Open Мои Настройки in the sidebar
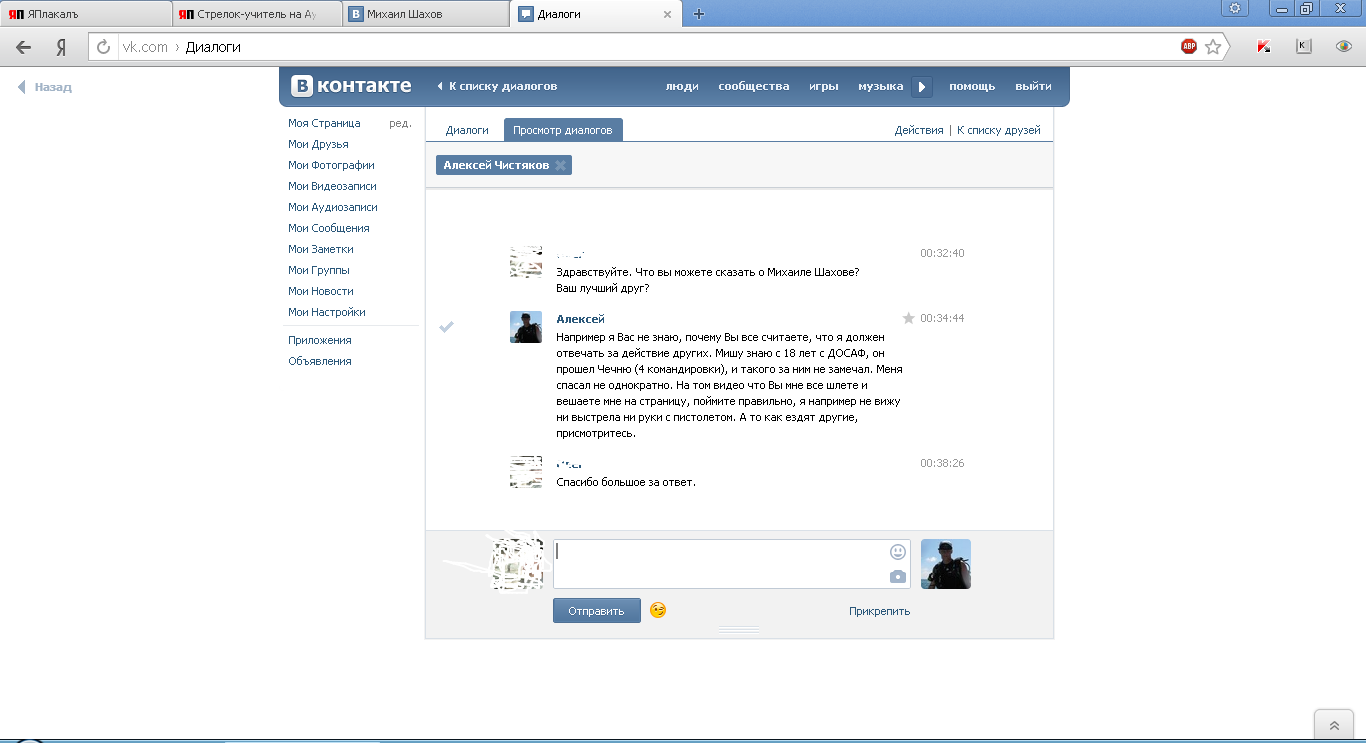Viewport: 1366px width, 743px height. pos(327,312)
